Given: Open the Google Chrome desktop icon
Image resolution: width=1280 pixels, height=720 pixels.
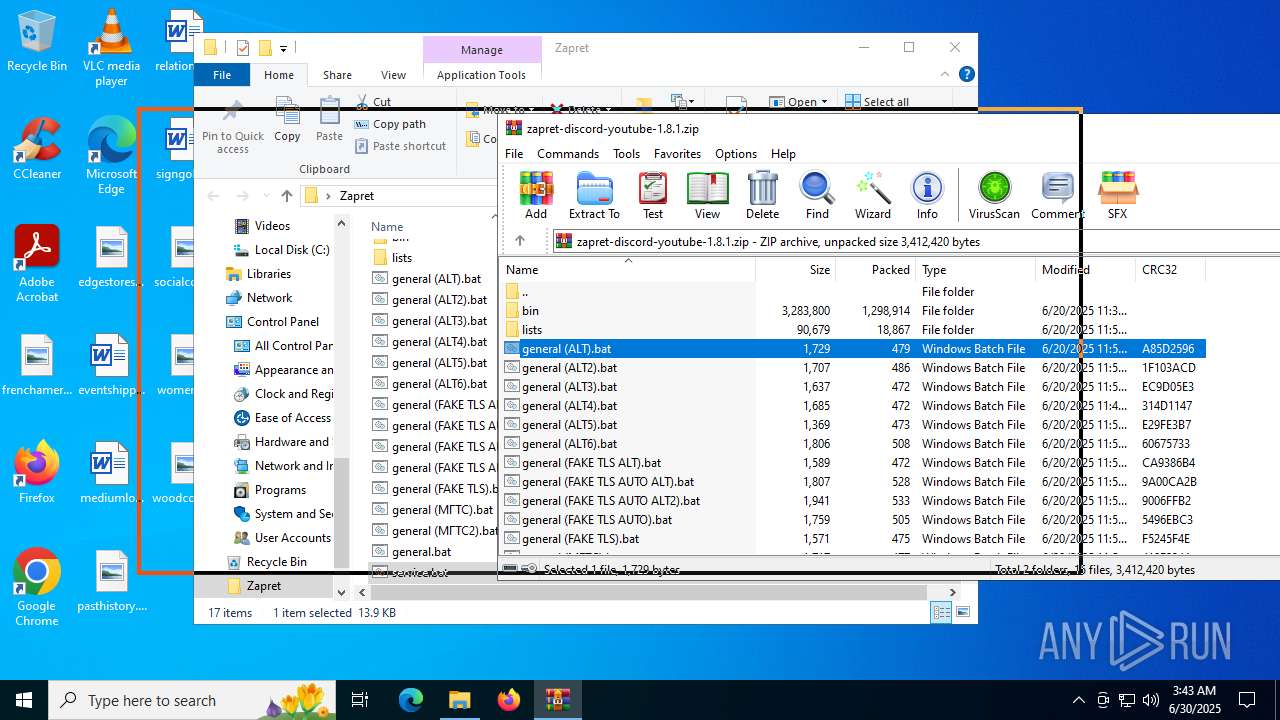Looking at the screenshot, I should click(x=37, y=588).
